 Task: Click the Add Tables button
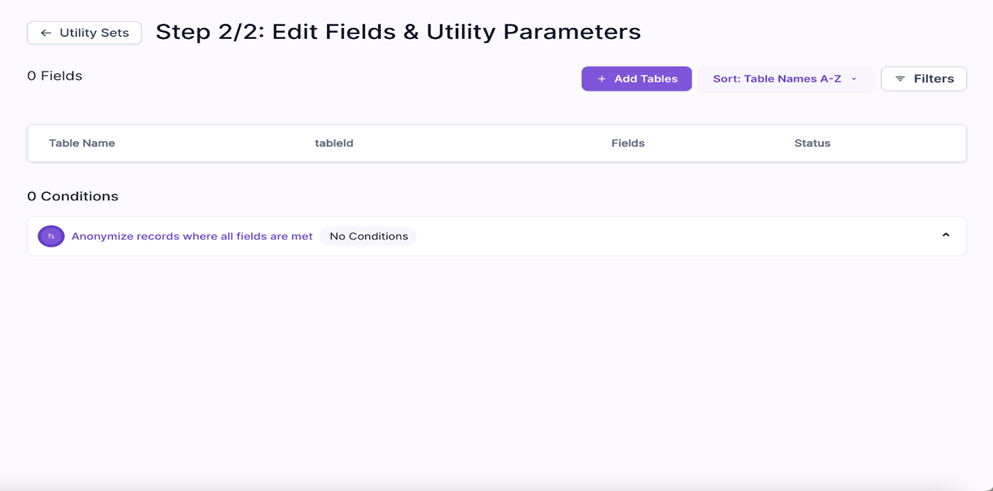click(x=636, y=79)
